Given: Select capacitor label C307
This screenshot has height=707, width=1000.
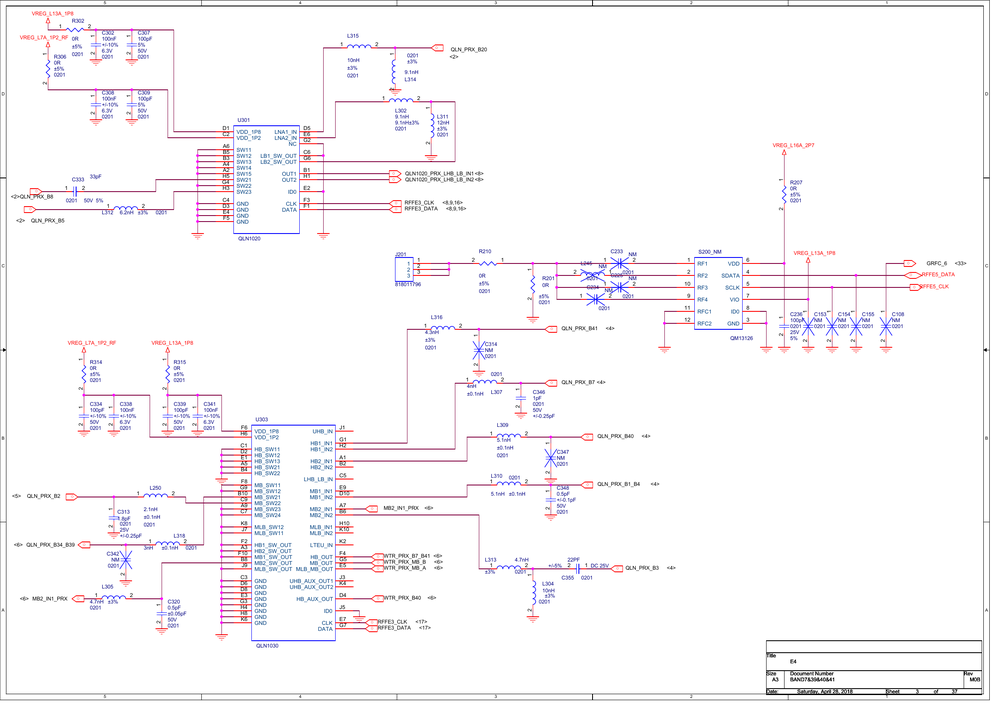Looking at the screenshot, I should (144, 33).
